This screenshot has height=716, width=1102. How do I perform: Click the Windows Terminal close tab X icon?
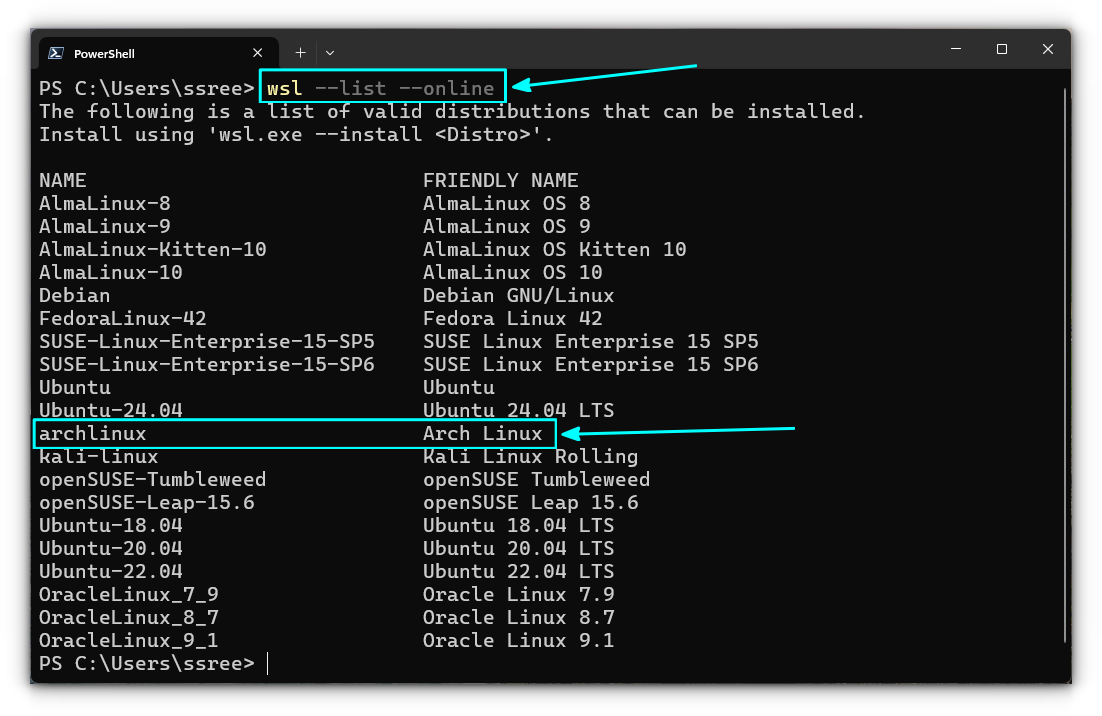pos(258,52)
